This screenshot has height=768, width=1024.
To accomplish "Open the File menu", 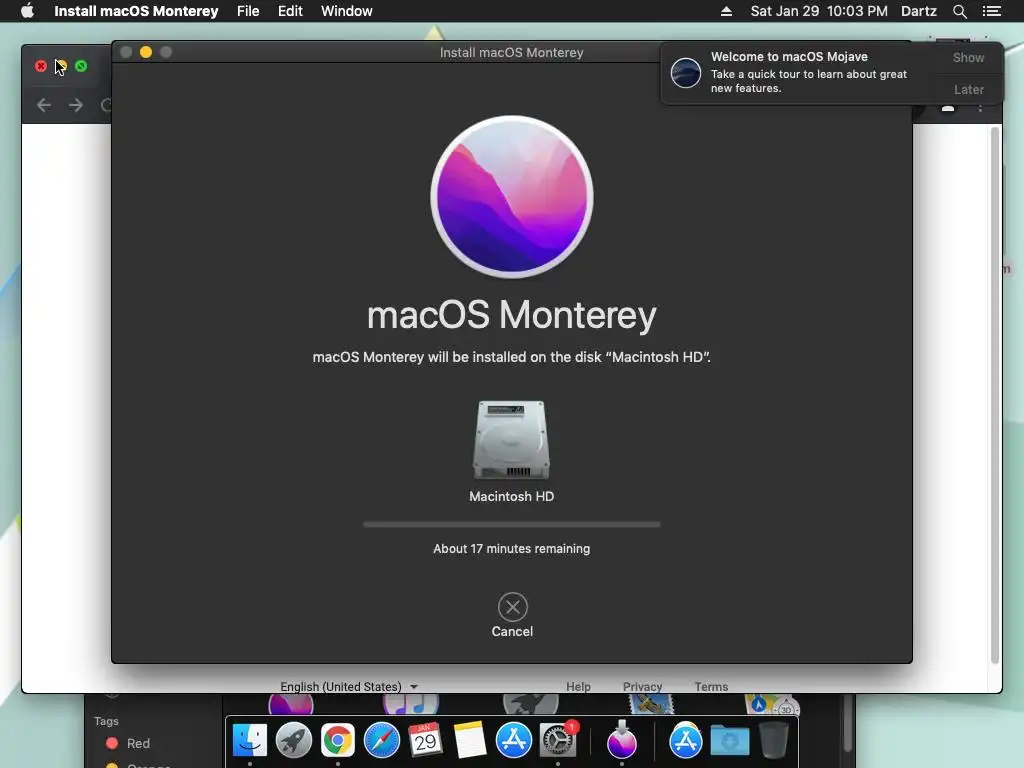I will coord(248,11).
